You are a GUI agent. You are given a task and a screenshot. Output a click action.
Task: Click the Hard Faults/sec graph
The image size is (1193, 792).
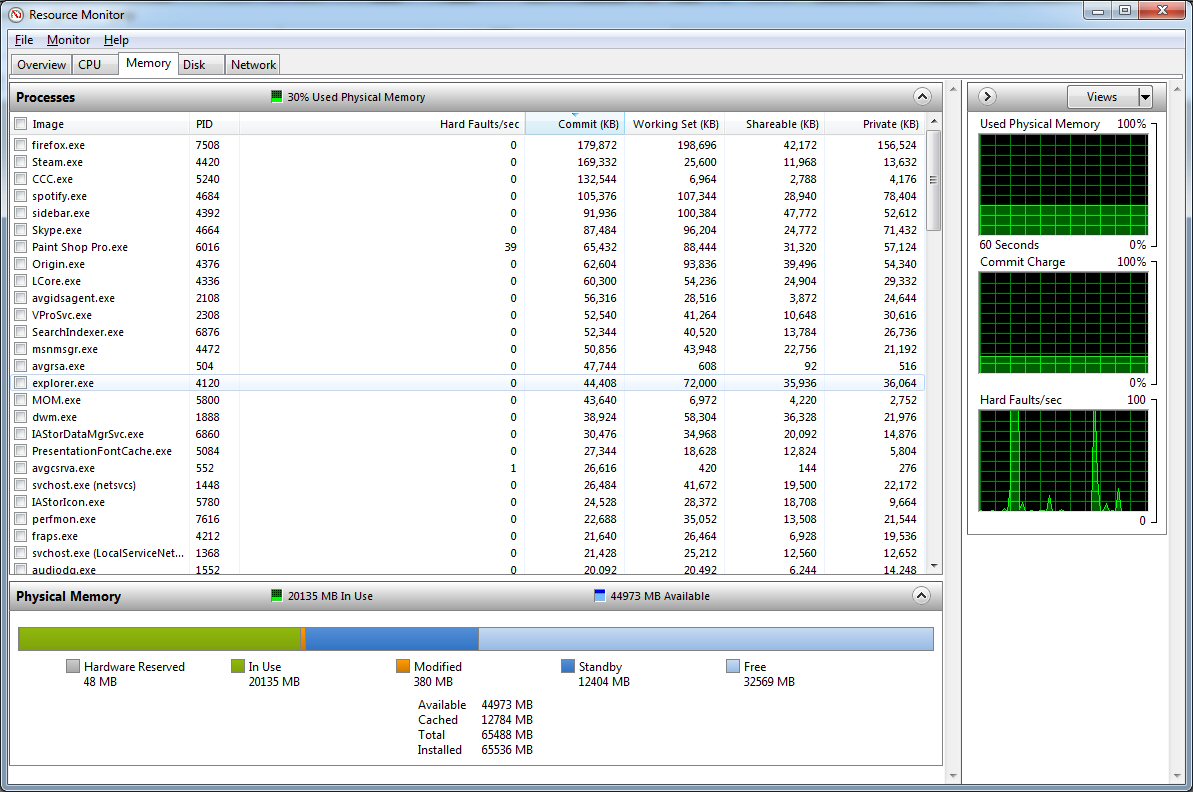[1064, 460]
